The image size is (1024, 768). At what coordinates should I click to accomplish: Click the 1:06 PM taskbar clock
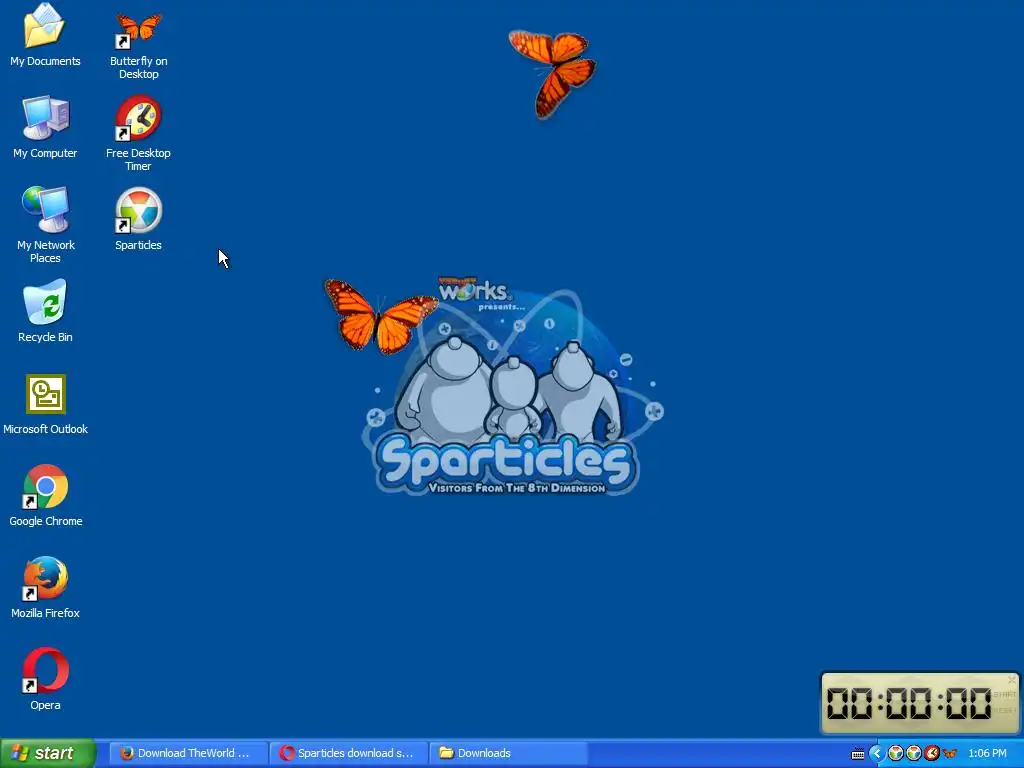coord(987,753)
